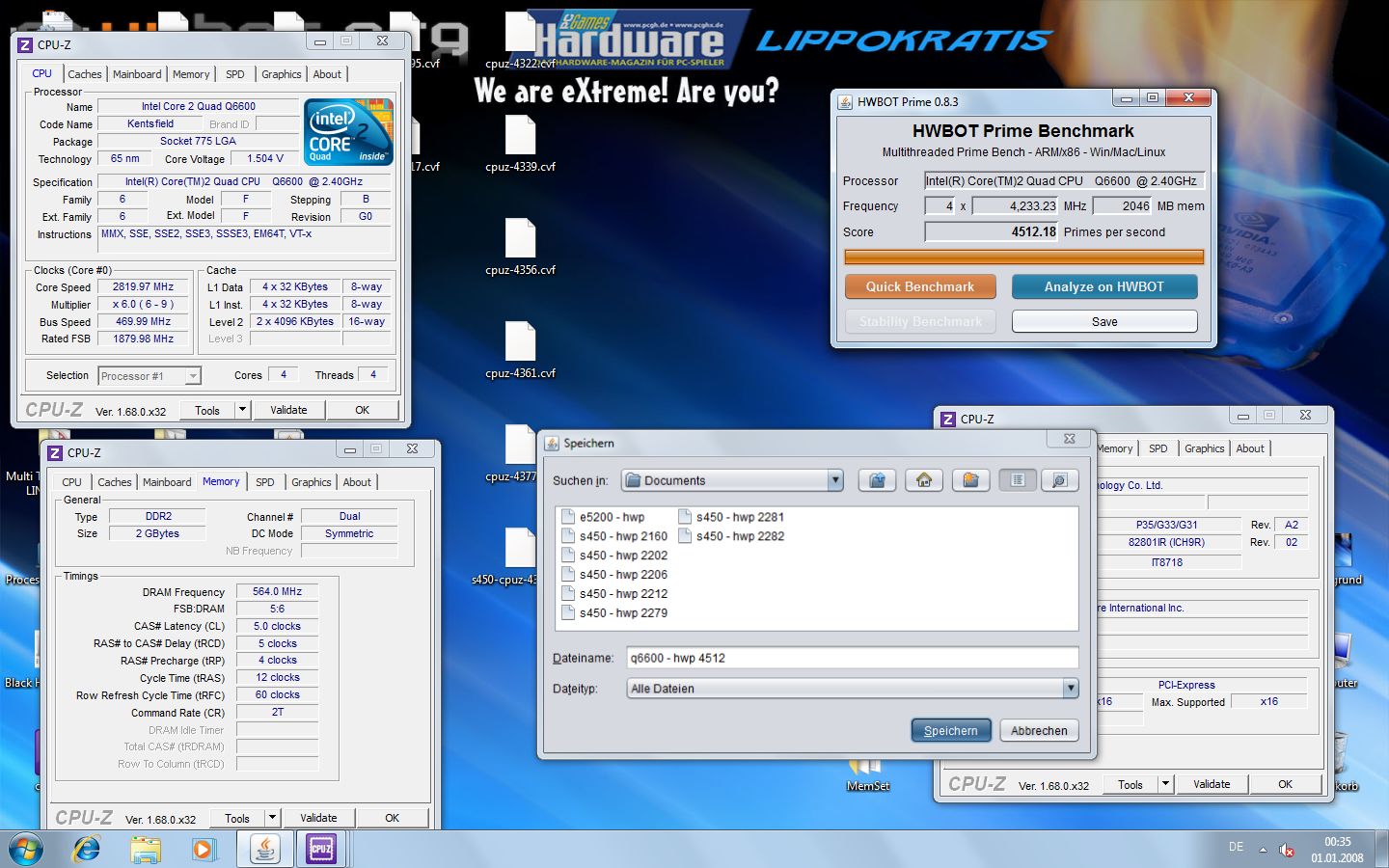Create new folder in Speichern dialog
The width and height of the screenshot is (1389, 868).
pyautogui.click(x=970, y=480)
